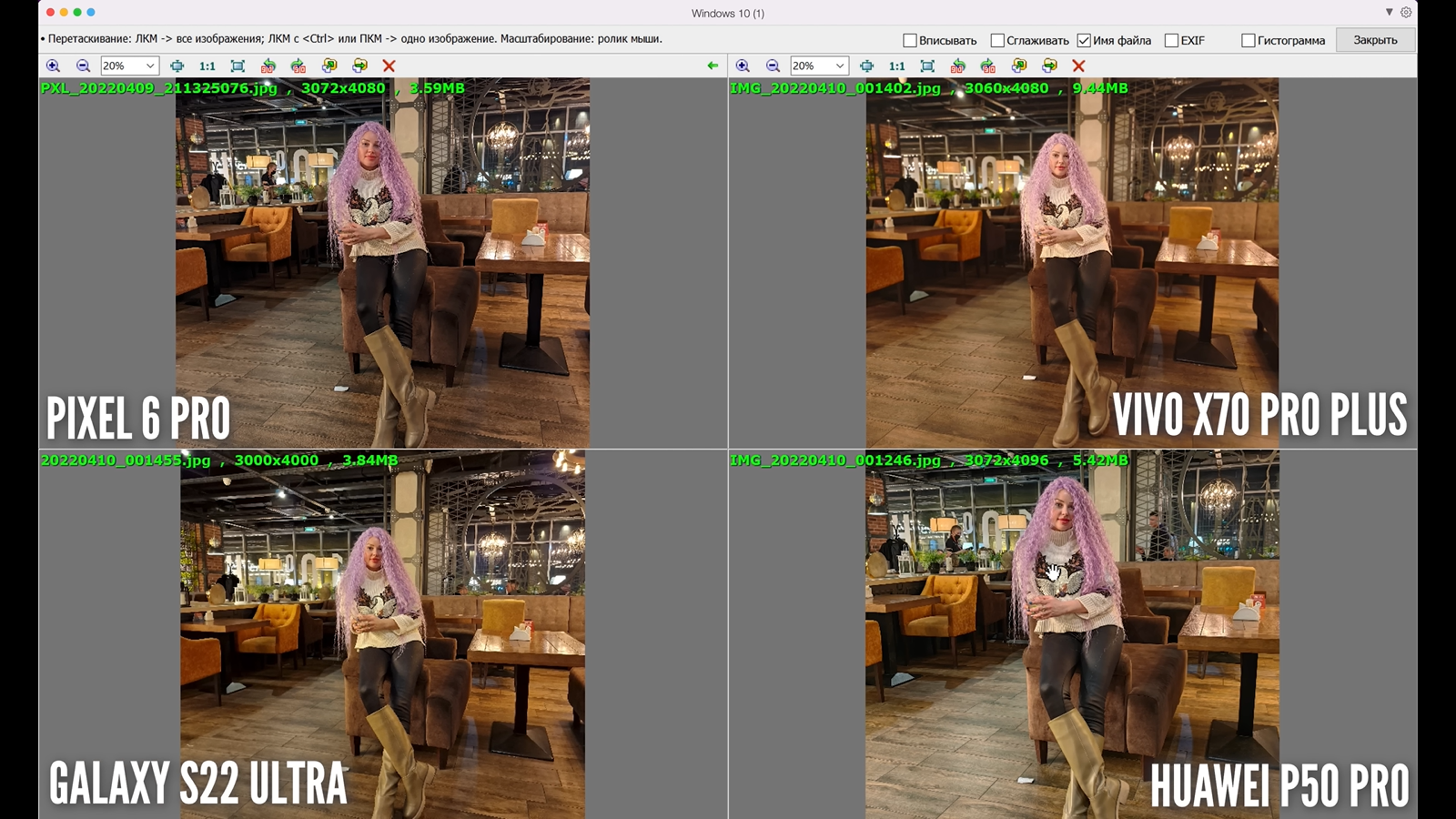Image resolution: width=1456 pixels, height=819 pixels.
Task: Toggle the Сглаживать checkbox
Action: 997,40
